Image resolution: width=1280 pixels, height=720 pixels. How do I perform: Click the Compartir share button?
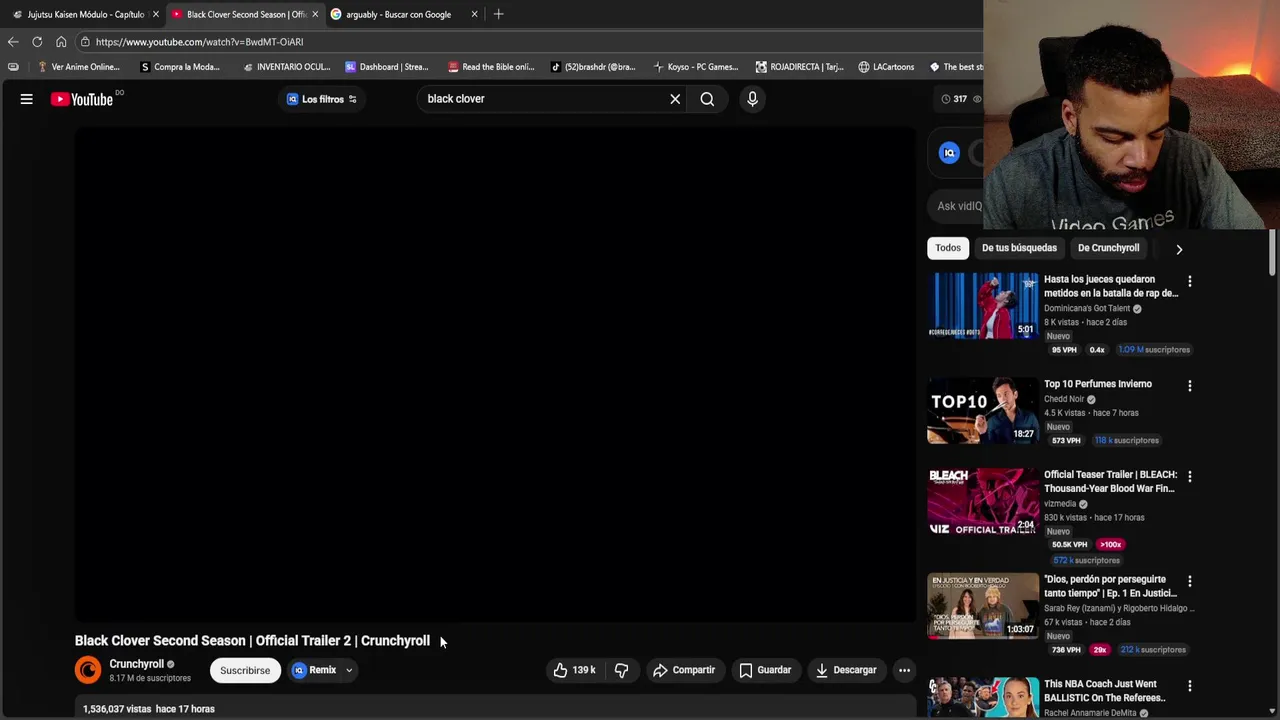coord(684,670)
